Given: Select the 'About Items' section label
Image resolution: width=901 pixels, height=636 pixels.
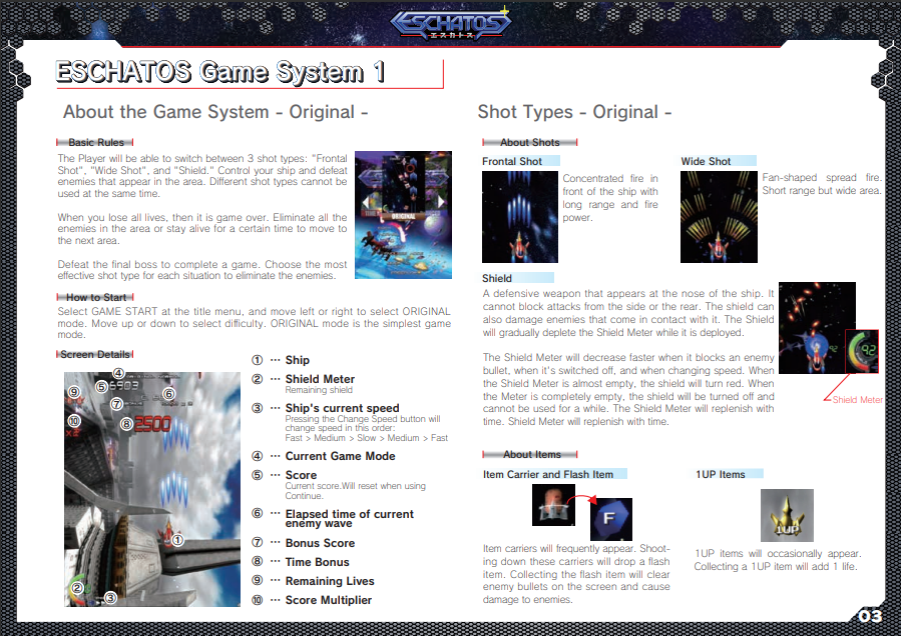Looking at the screenshot, I should click(x=530, y=454).
